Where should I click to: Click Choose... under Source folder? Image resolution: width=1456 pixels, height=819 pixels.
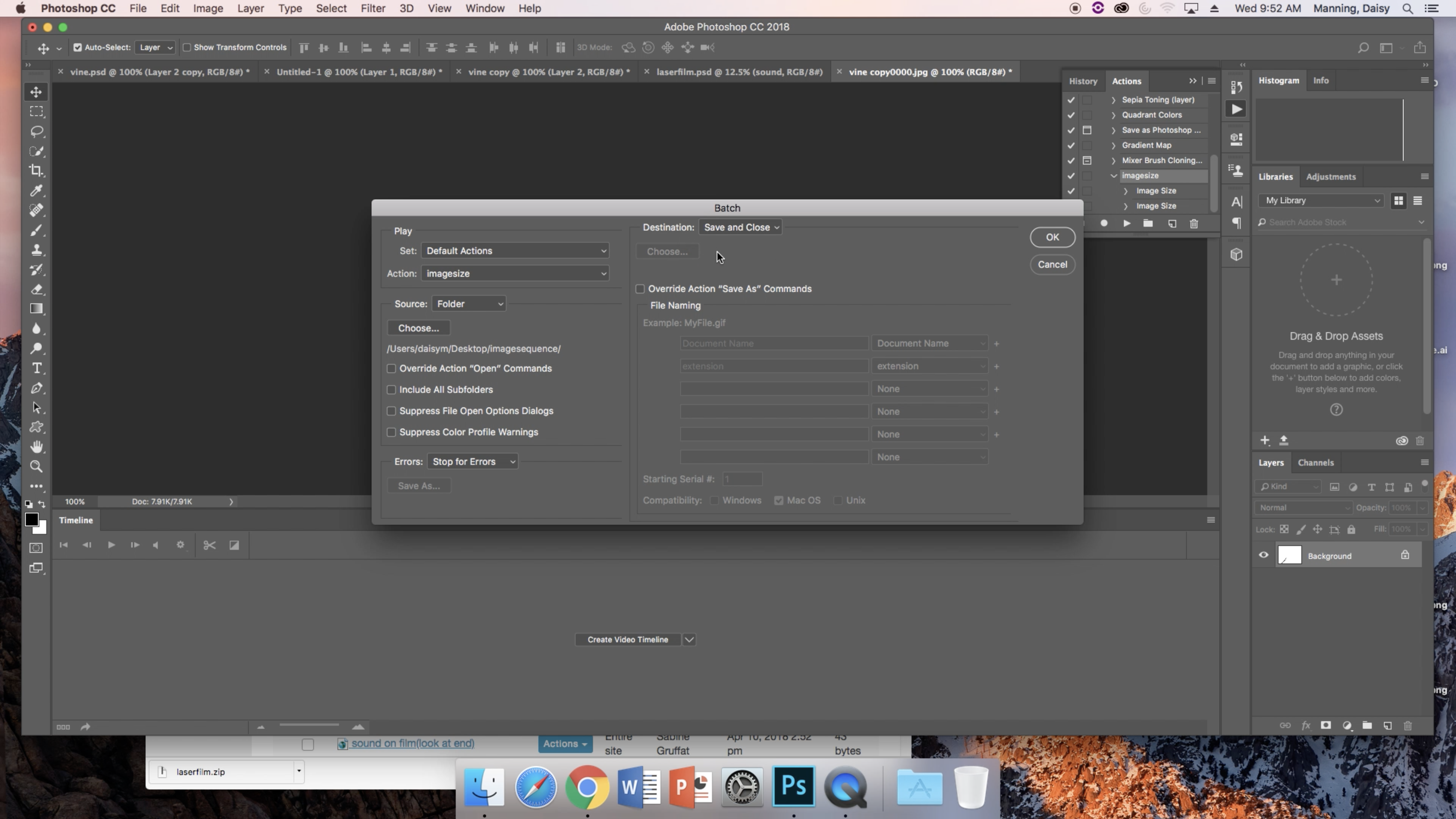tap(418, 328)
